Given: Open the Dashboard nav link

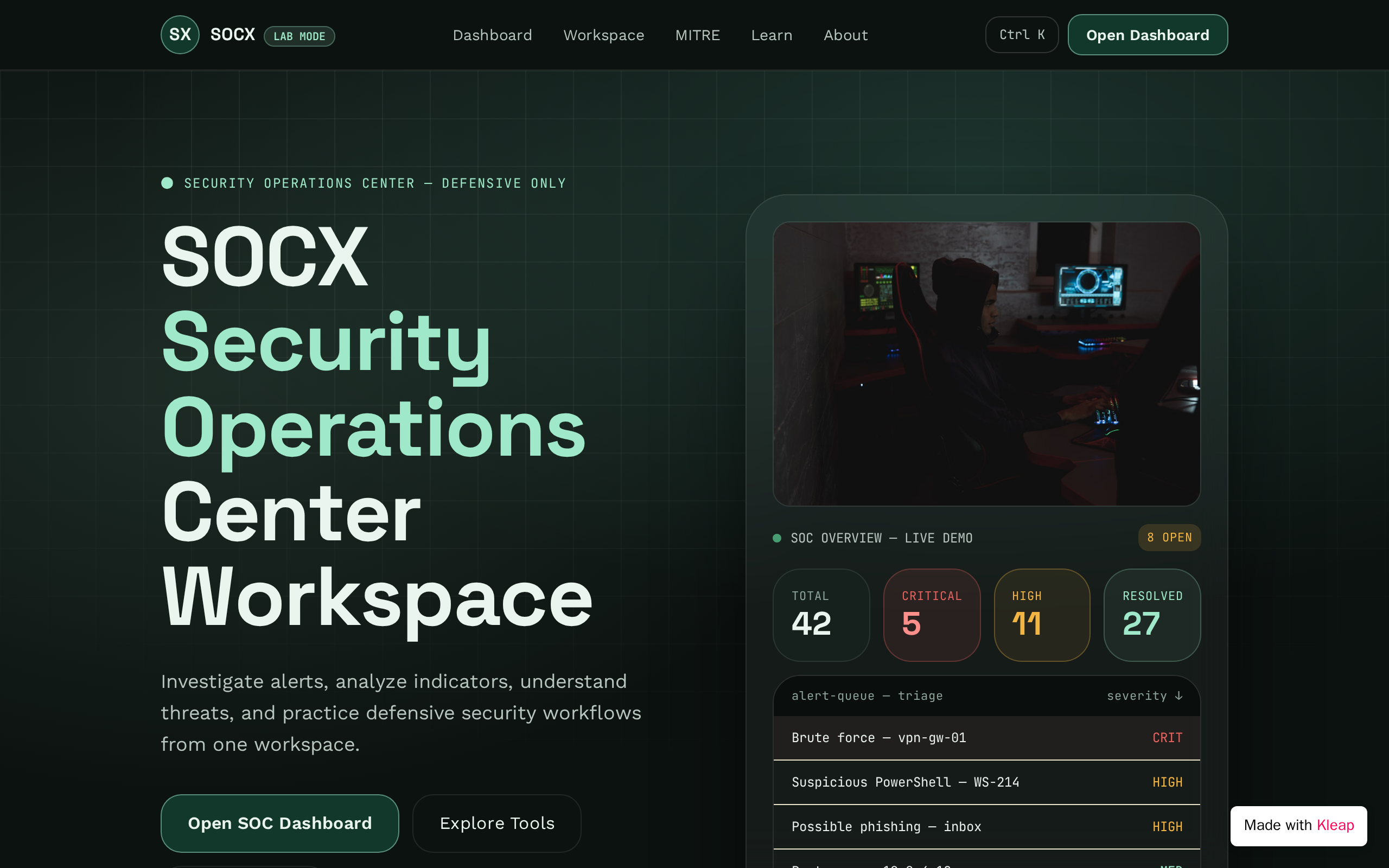Looking at the screenshot, I should [493, 35].
